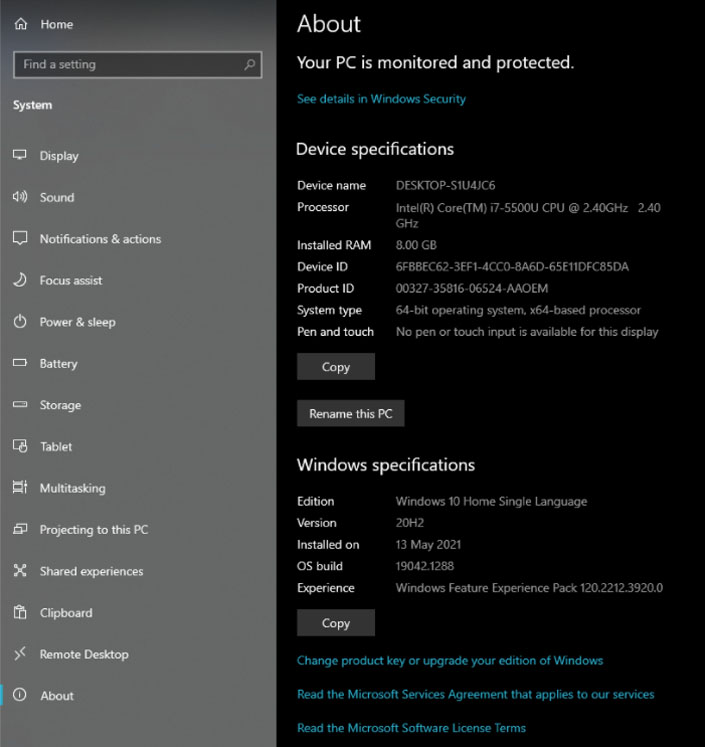
Task: Click version value 20H2
Action: [410, 523]
